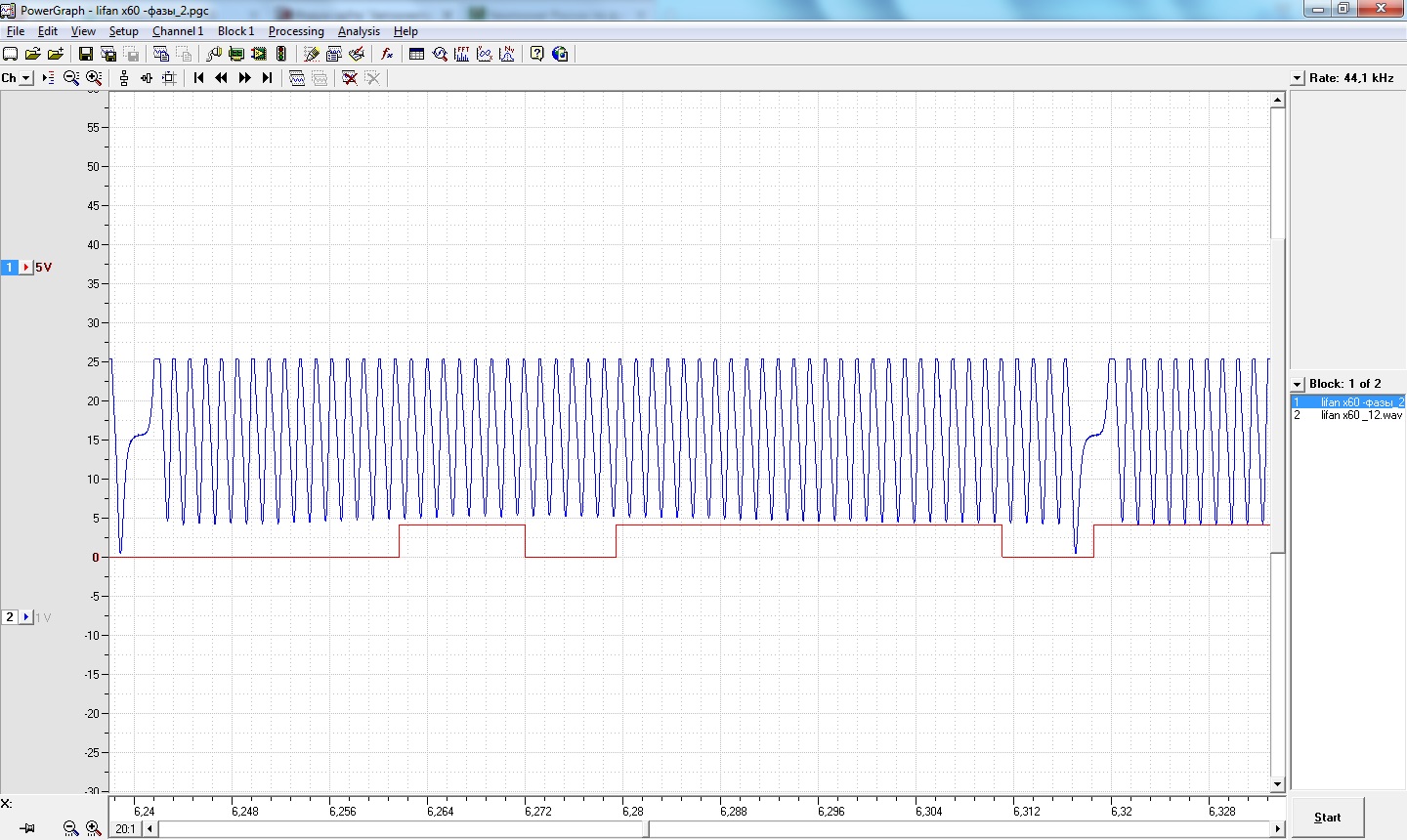Click the Save (floppy disk) icon
This screenshot has height=840, width=1407.
[x=85, y=54]
